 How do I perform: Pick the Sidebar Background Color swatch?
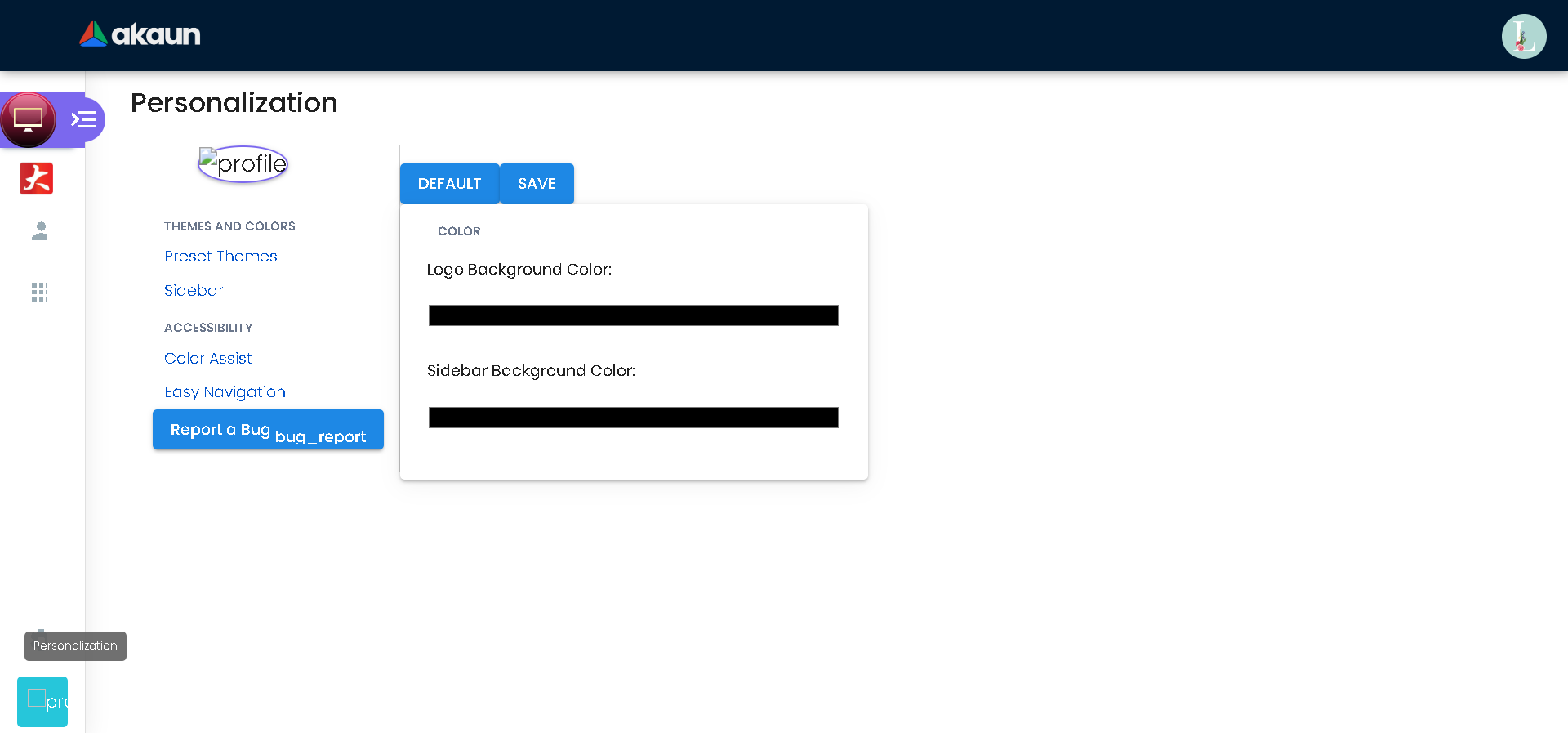point(634,418)
